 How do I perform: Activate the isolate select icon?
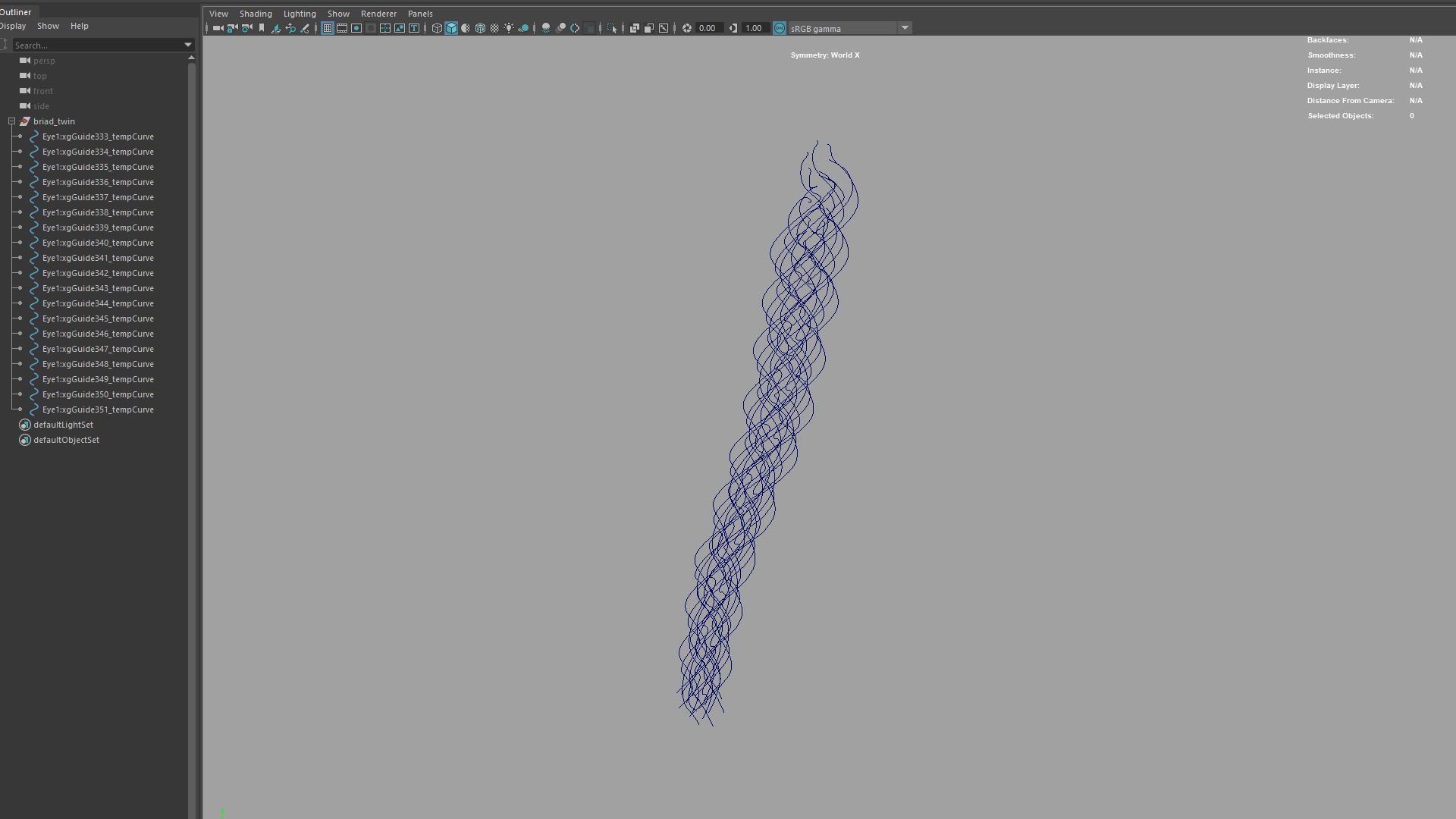pos(612,28)
